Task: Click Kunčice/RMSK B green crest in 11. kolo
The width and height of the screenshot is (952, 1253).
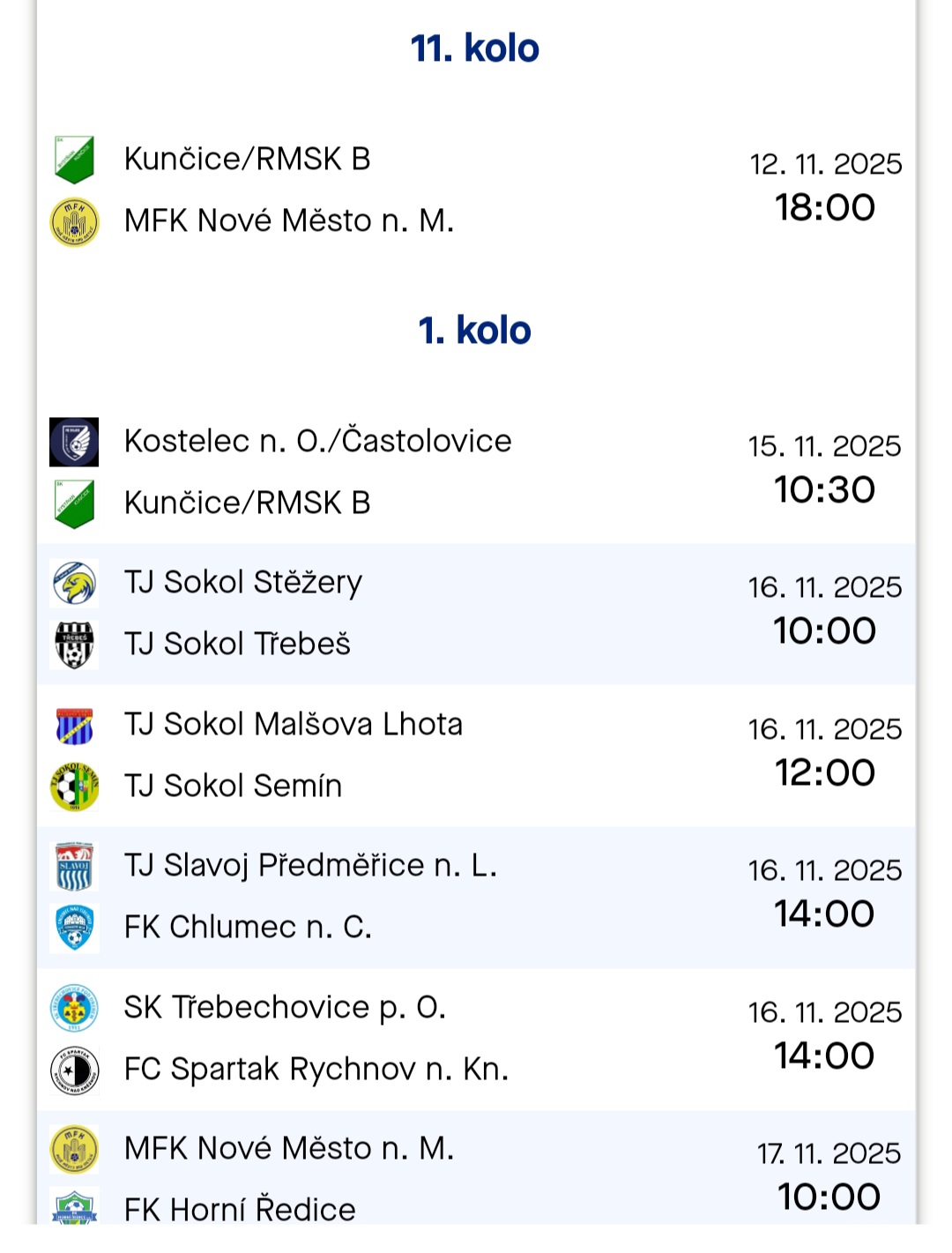Action: pyautogui.click(x=74, y=160)
